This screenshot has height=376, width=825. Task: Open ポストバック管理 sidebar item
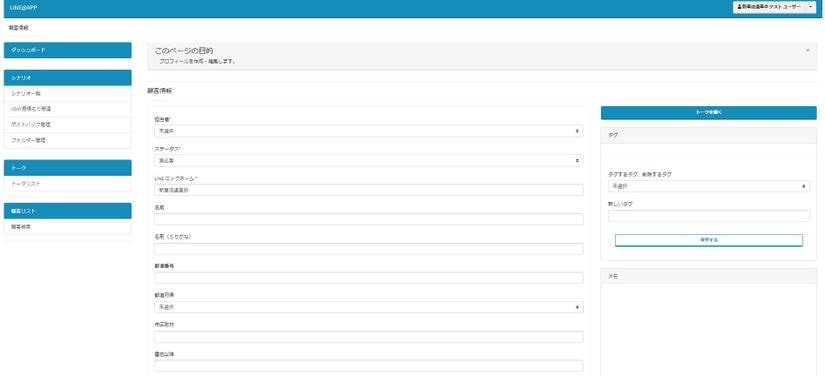67,125
